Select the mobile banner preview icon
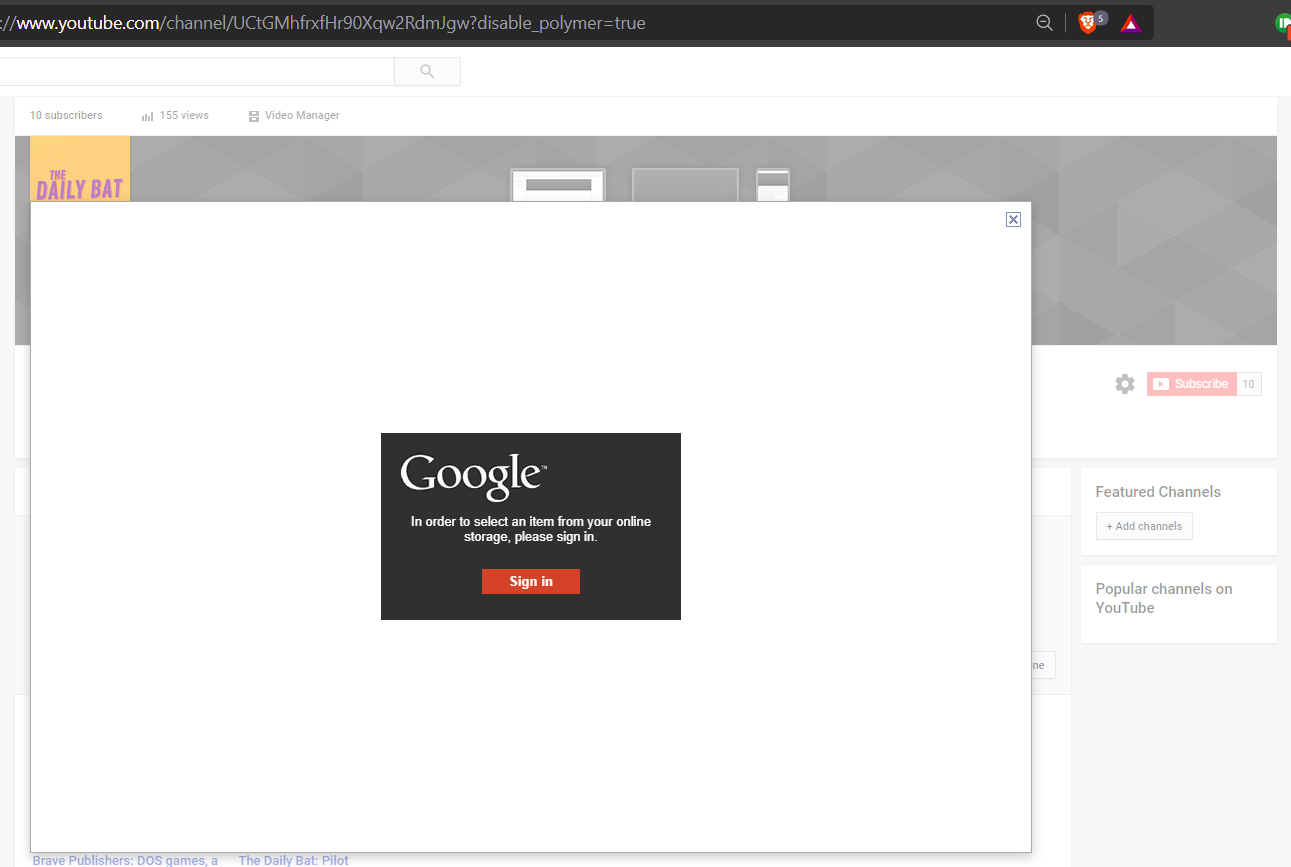Image resolution: width=1291 pixels, height=867 pixels. point(773,186)
